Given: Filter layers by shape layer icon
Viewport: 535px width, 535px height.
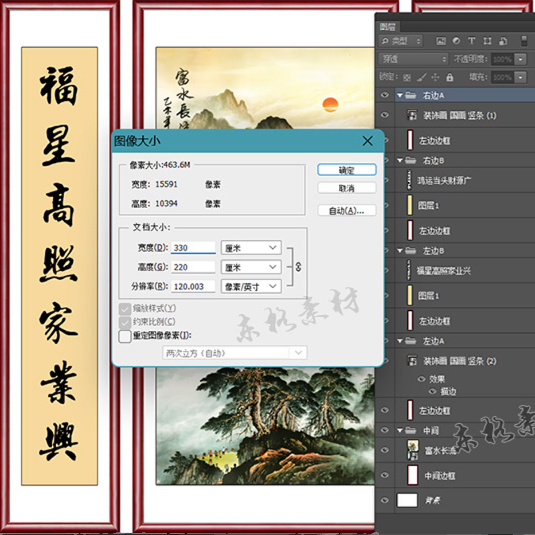Looking at the screenshot, I should click(x=487, y=41).
